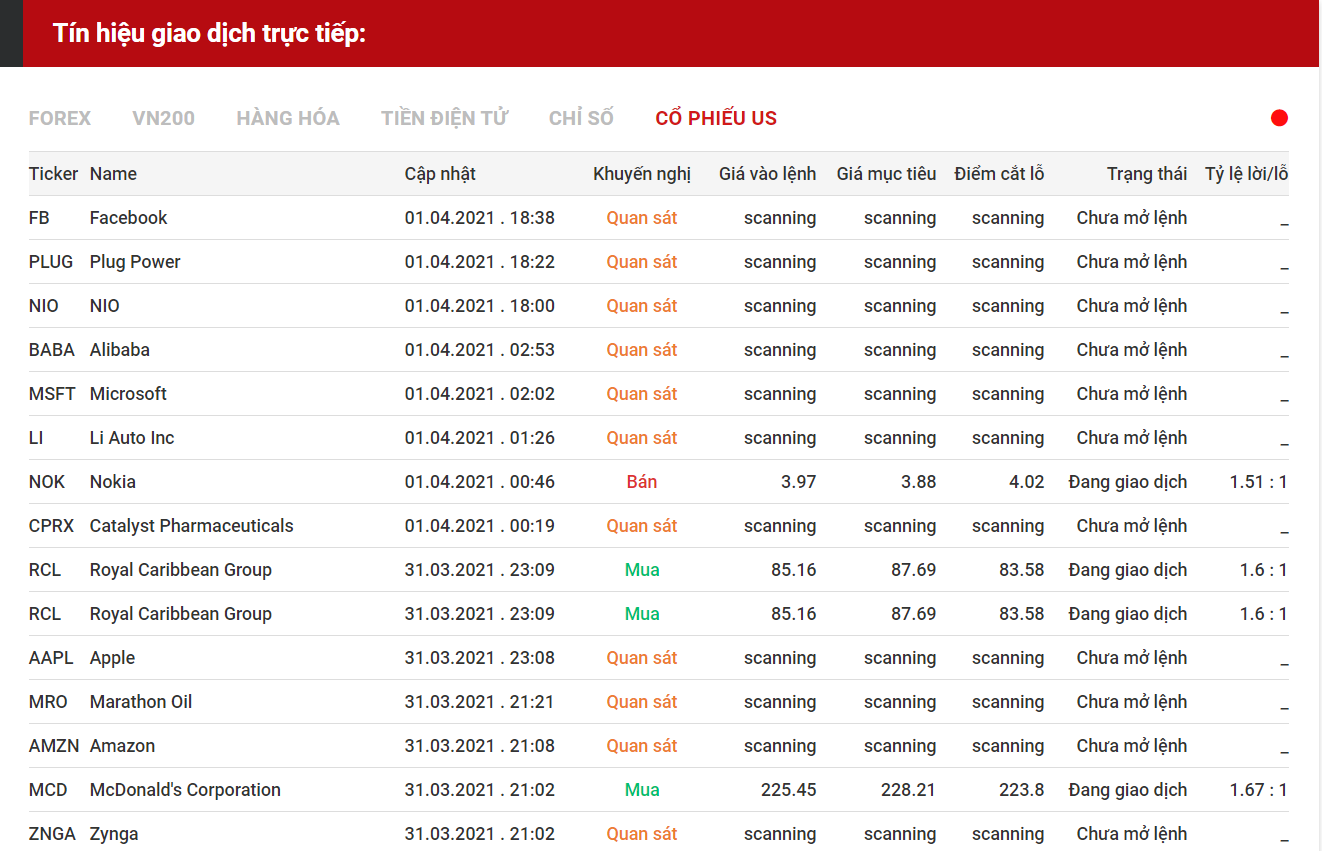The image size is (1322, 851).
Task: Select the Microsoft row name
Action: point(128,394)
